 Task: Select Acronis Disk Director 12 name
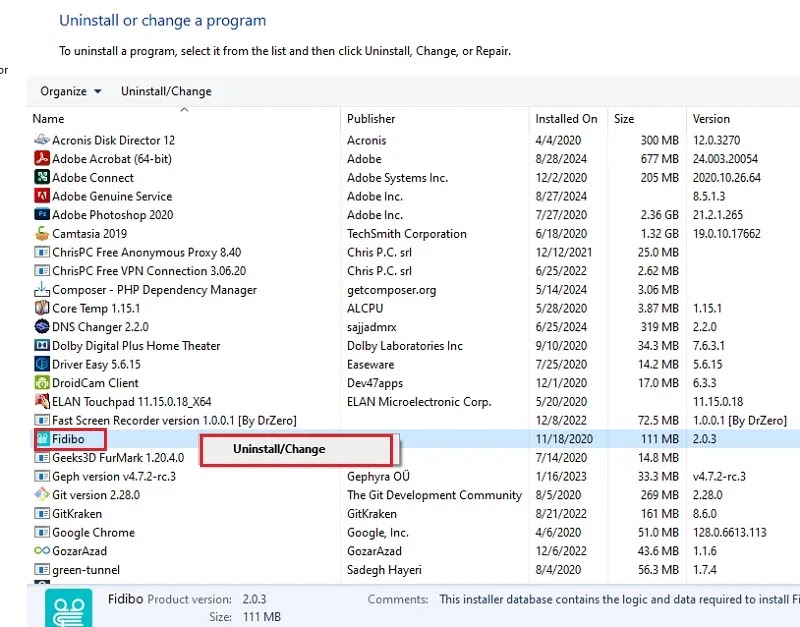coord(113,140)
